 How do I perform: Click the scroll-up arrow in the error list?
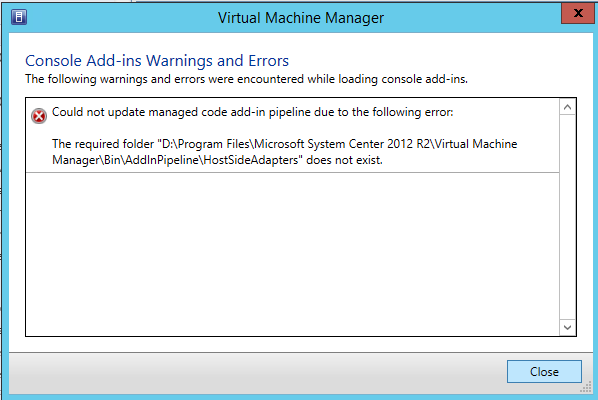click(567, 108)
